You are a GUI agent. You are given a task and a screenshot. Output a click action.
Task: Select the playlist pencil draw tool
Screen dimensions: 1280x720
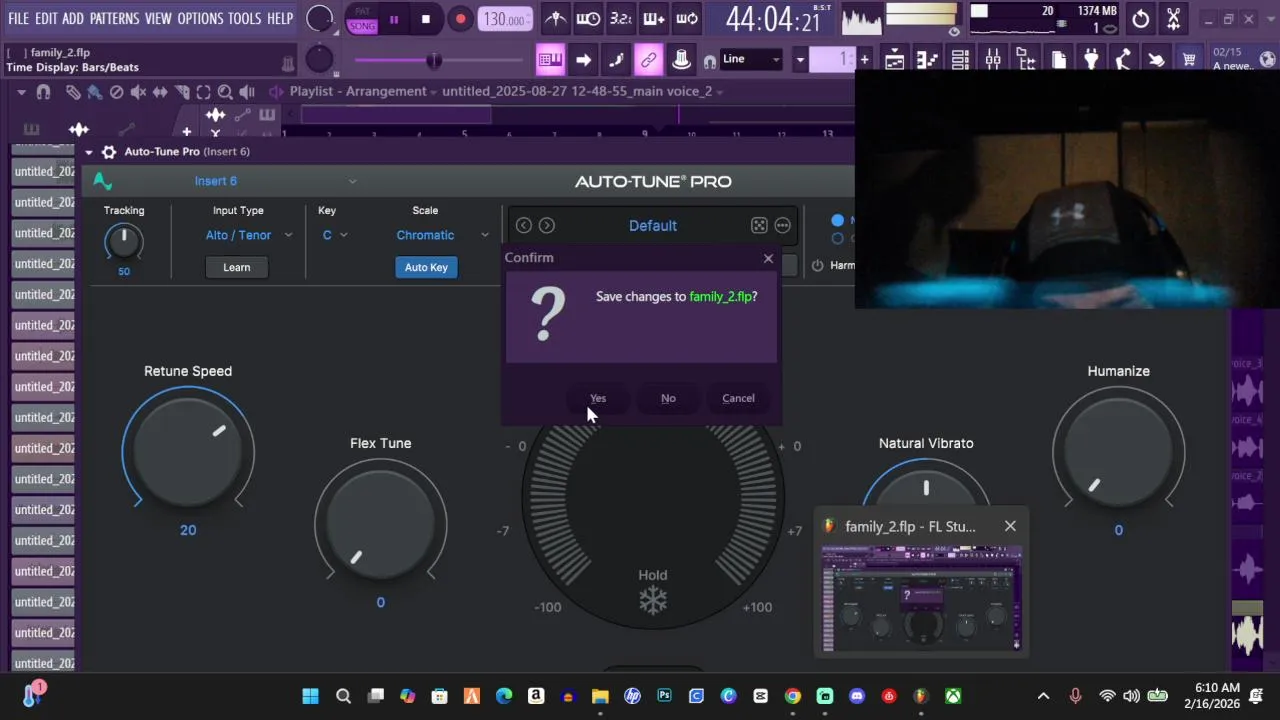click(x=73, y=92)
